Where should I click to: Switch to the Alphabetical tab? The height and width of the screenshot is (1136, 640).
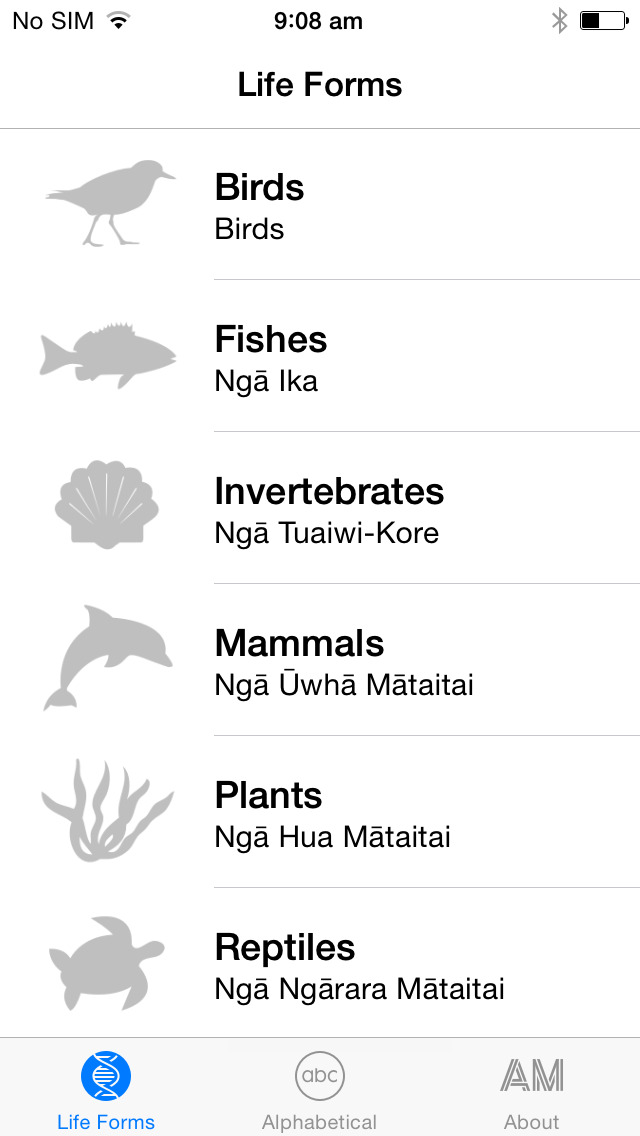tap(320, 1089)
